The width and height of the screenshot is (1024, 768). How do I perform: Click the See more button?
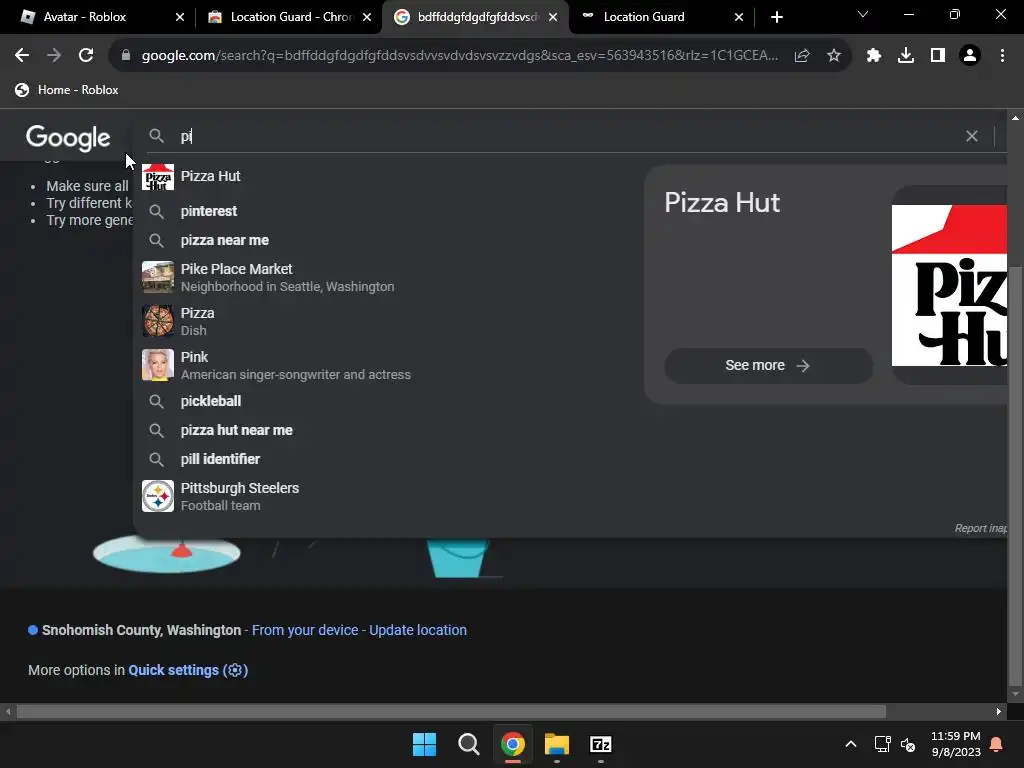point(768,366)
